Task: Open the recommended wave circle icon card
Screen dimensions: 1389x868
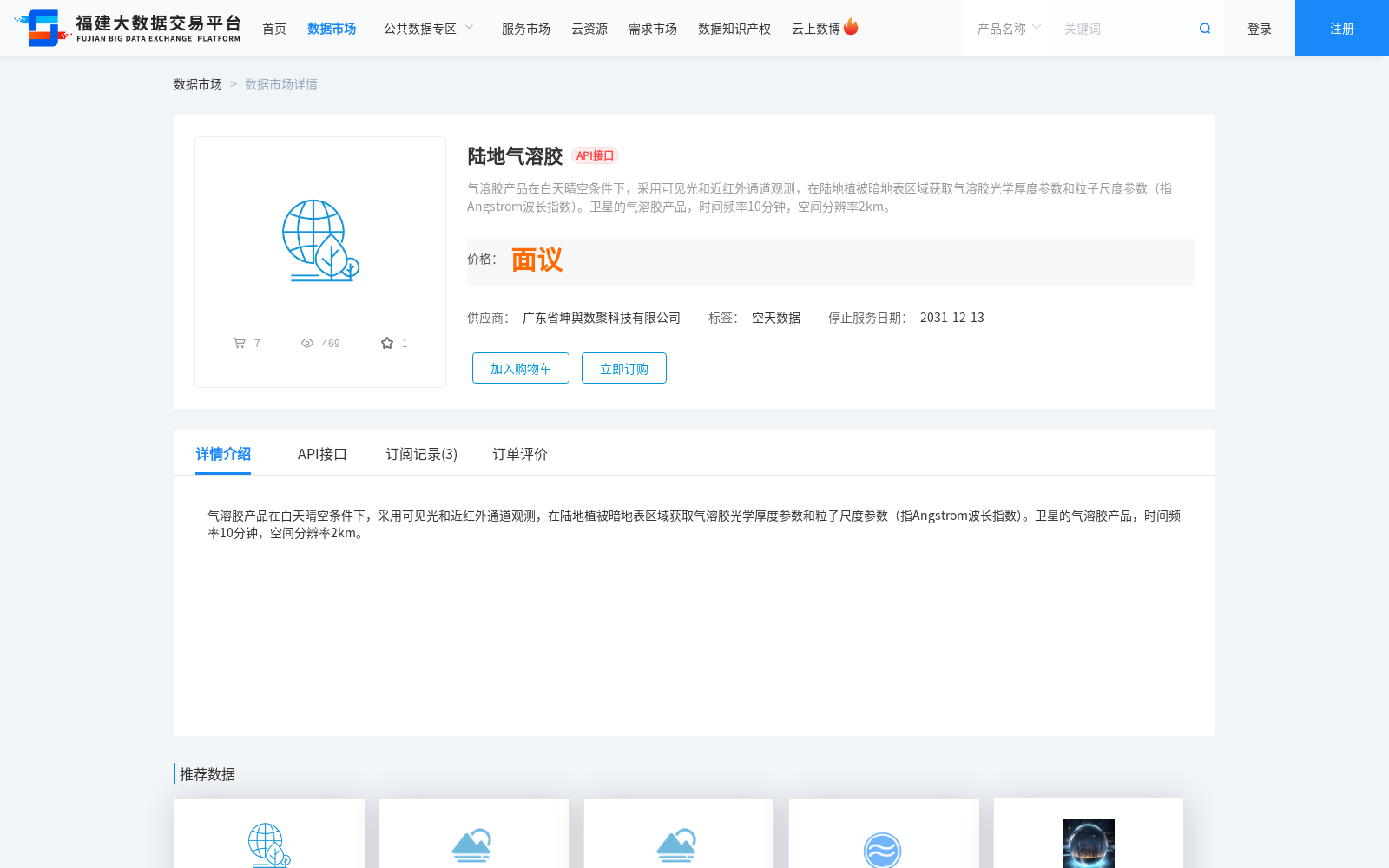Action: pos(884,833)
